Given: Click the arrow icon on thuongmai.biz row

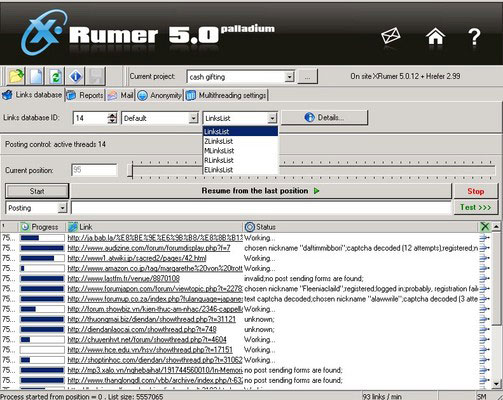Looking at the screenshot, I should pos(484,319).
